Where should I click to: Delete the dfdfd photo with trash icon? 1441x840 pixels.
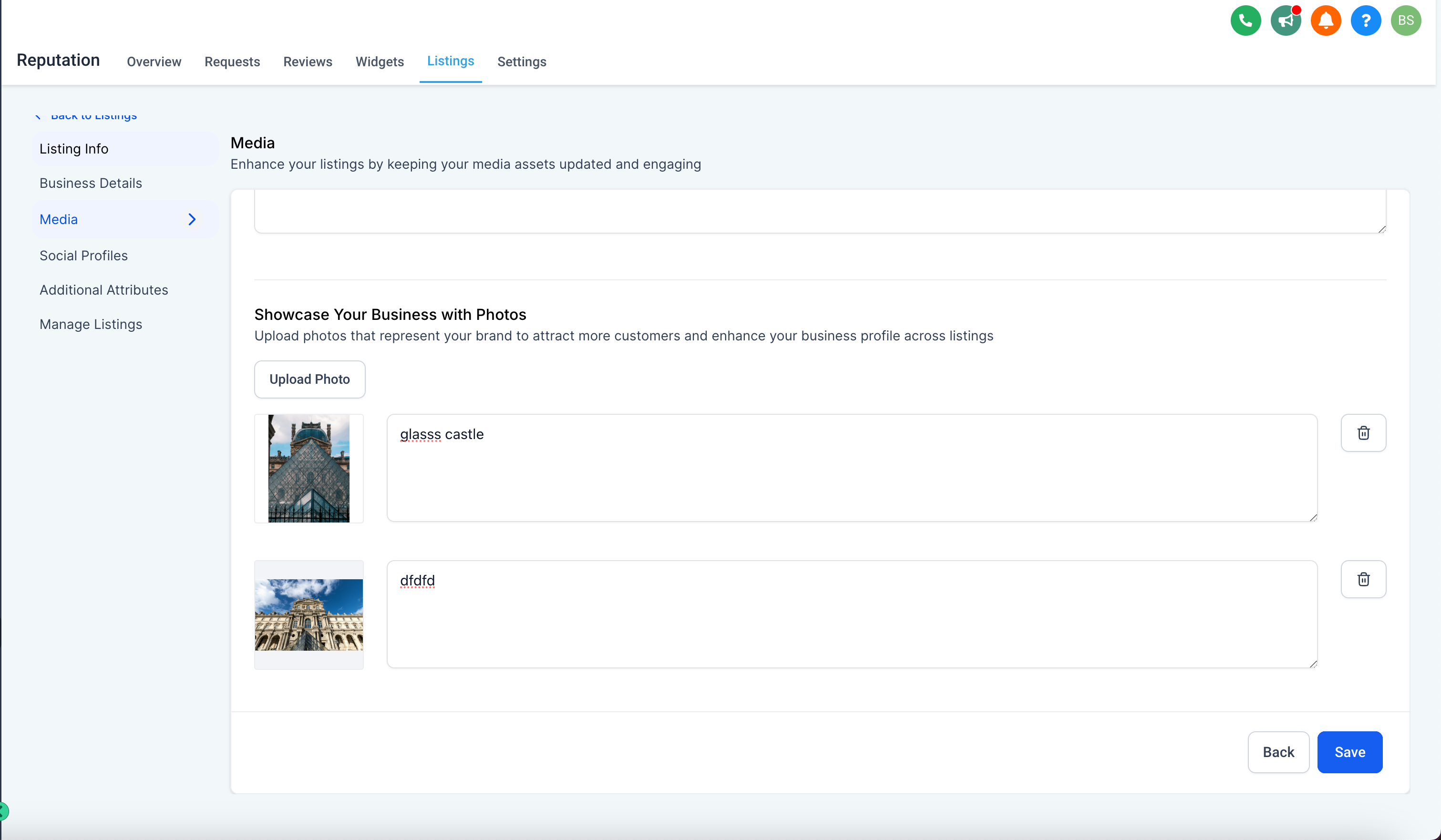tap(1363, 579)
